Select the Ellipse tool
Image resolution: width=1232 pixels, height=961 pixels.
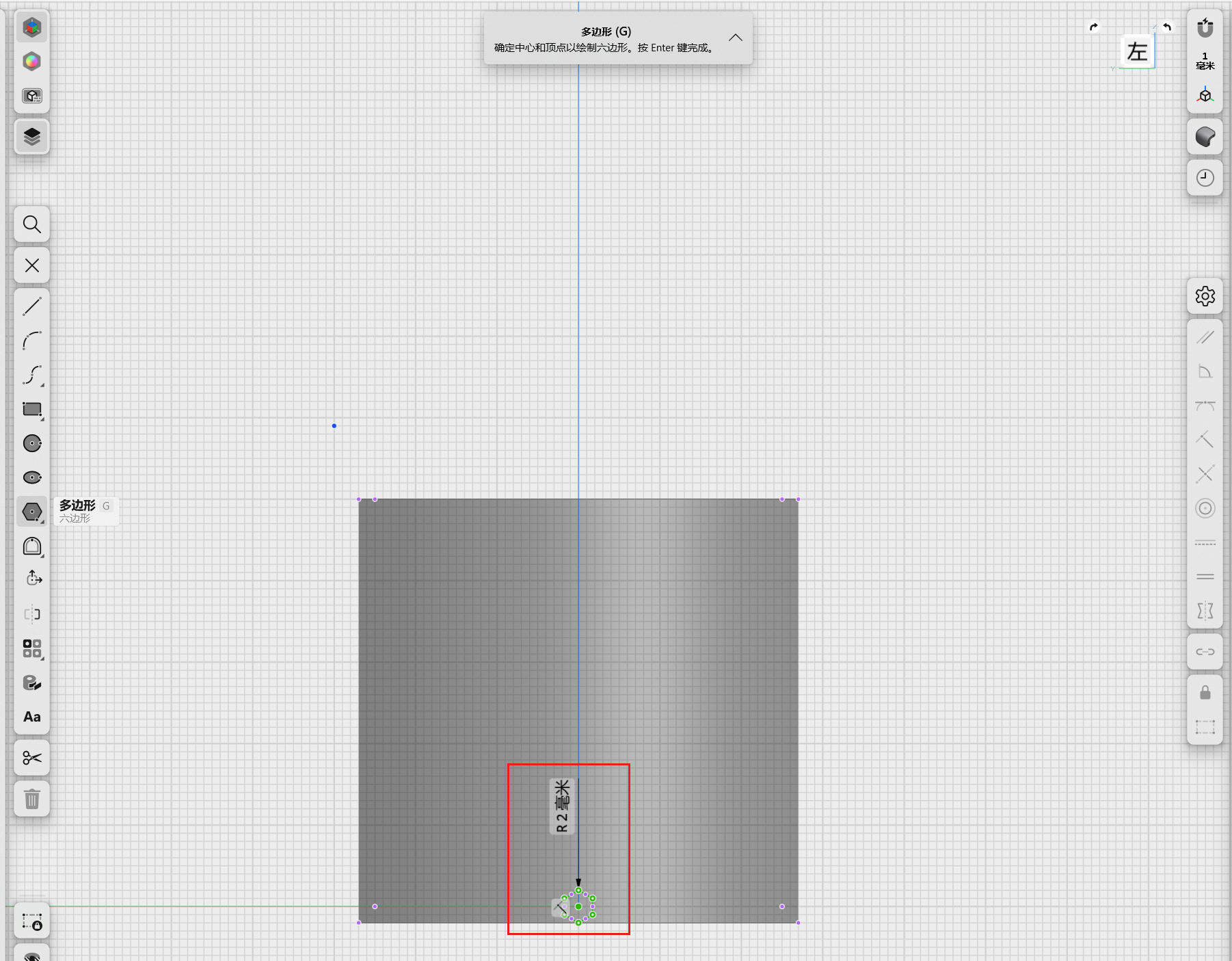pyautogui.click(x=32, y=477)
